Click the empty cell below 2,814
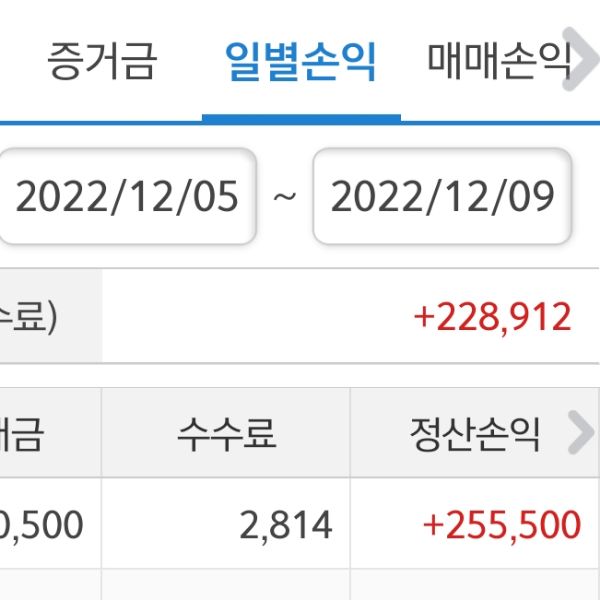This screenshot has height=600, width=600. point(226,586)
